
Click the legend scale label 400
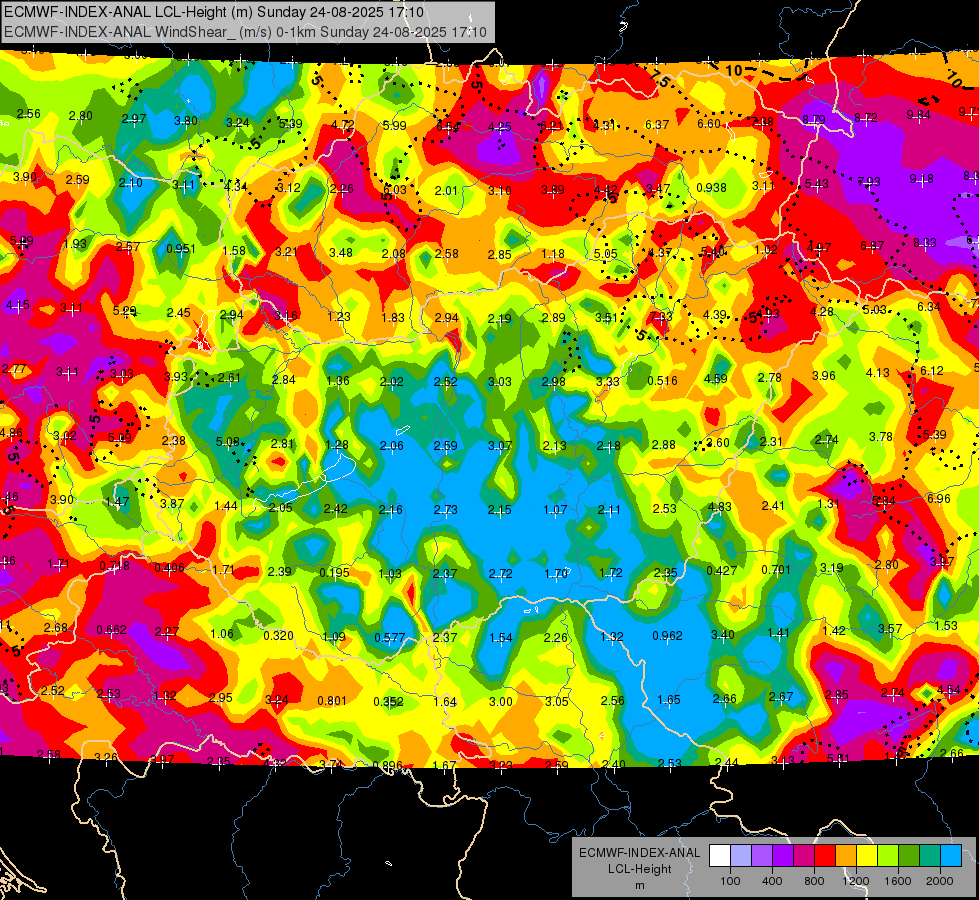(x=772, y=881)
